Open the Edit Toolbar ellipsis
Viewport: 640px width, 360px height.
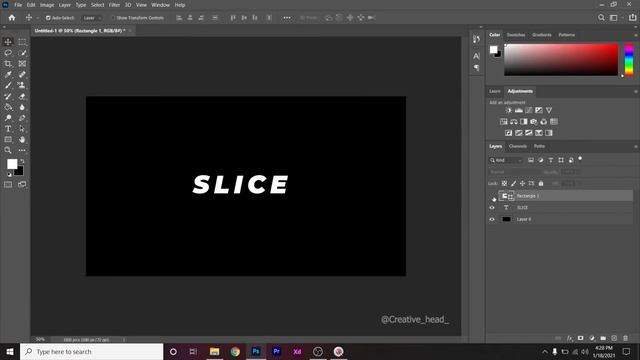[x=22, y=150]
